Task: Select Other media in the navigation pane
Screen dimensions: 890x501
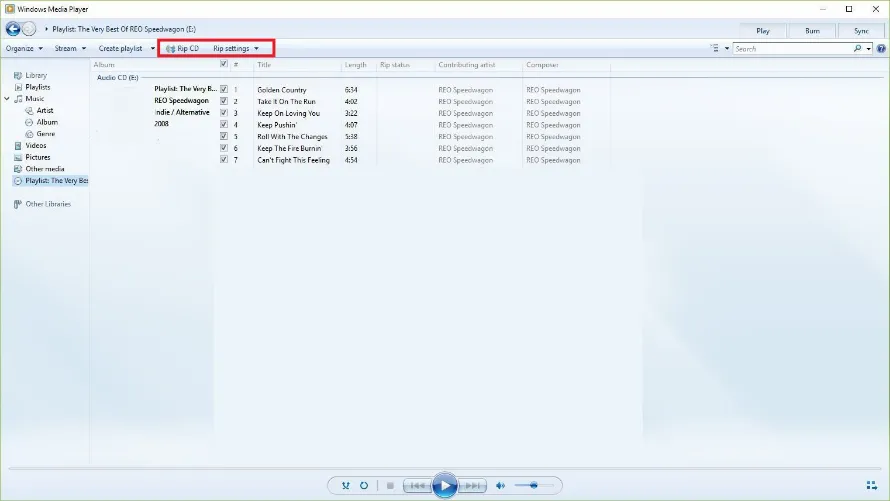Action: tap(45, 169)
